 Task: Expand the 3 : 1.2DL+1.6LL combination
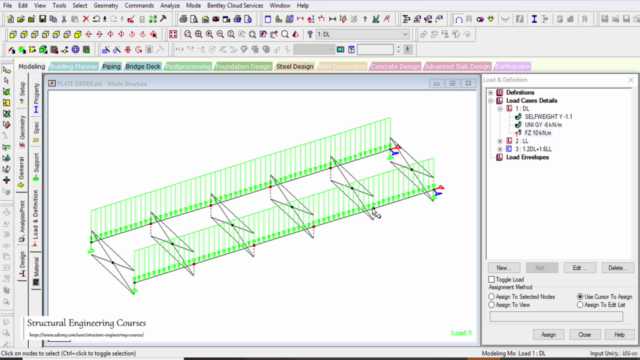pos(500,149)
